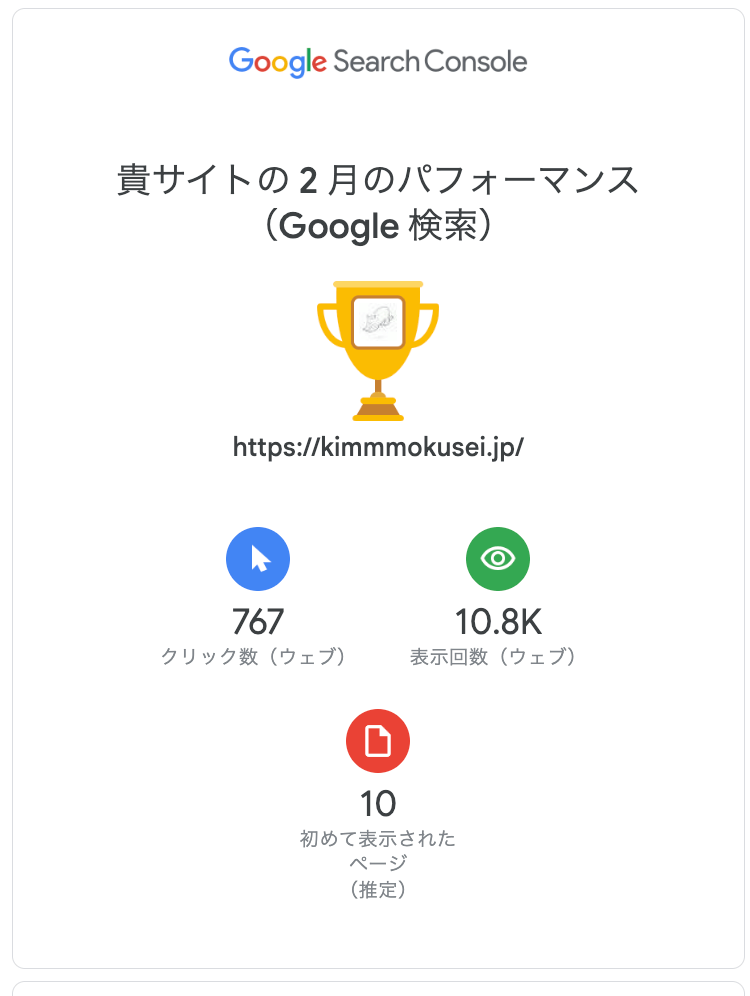Click the ページ label under the 10
Viewport: 750px width, 996px height.
coord(378,863)
